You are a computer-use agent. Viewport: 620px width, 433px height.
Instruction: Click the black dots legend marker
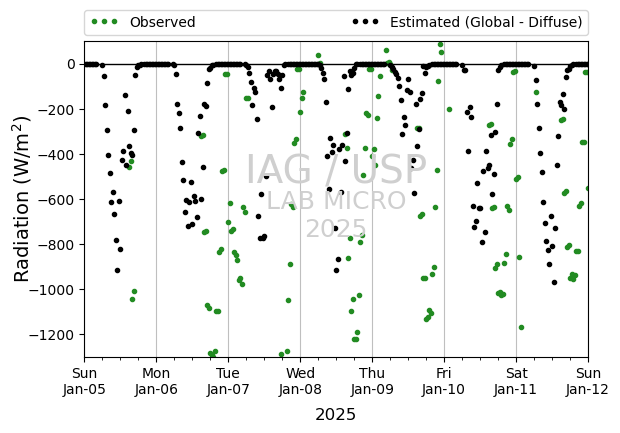(x=365, y=22)
